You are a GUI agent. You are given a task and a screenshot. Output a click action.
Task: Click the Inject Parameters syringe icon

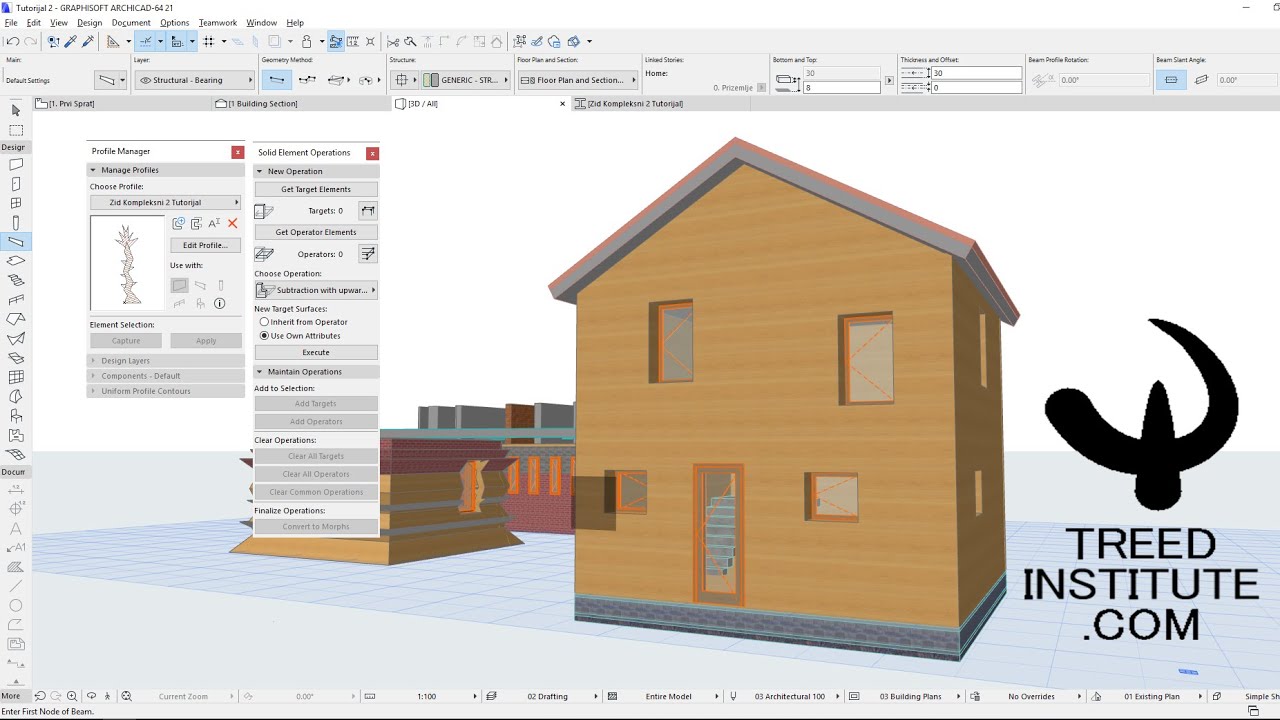coord(88,41)
